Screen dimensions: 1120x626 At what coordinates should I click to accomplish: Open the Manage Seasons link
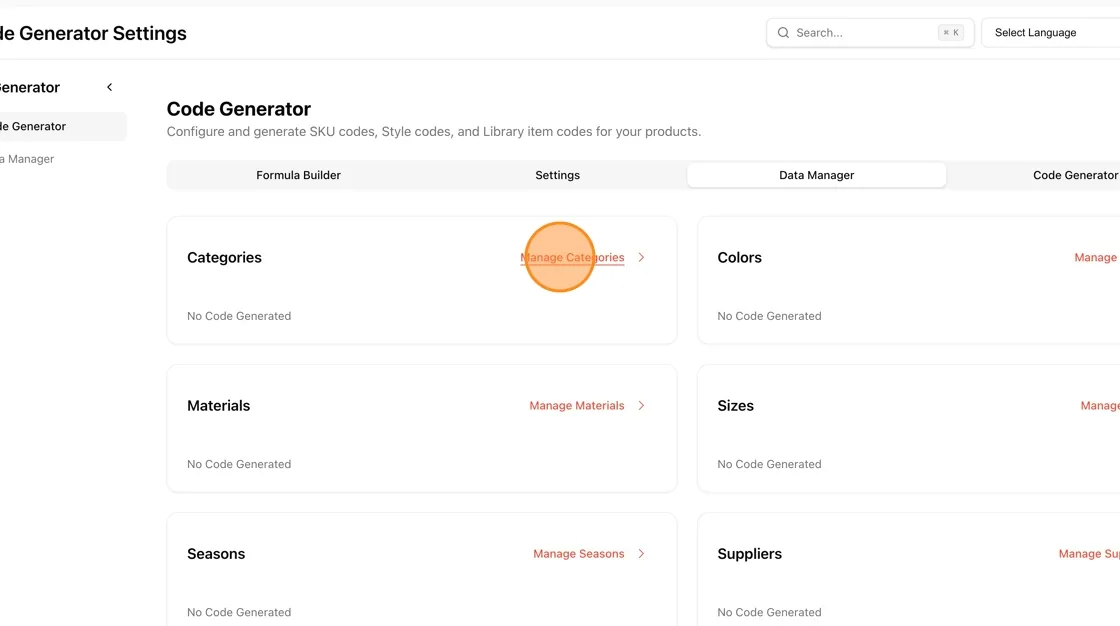point(579,554)
